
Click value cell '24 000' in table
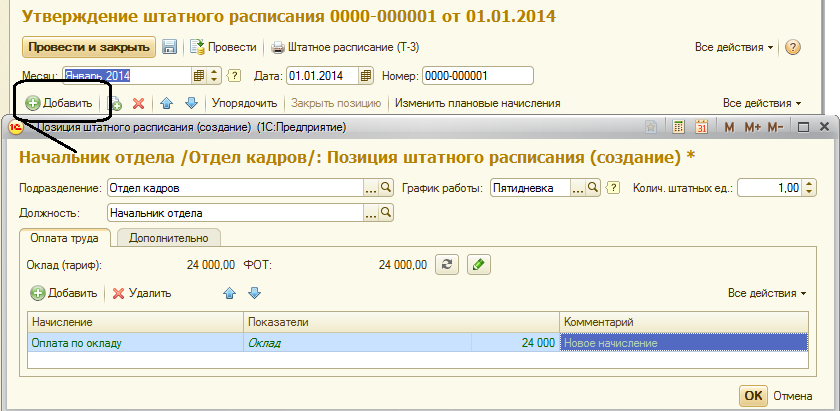pyautogui.click(x=515, y=342)
